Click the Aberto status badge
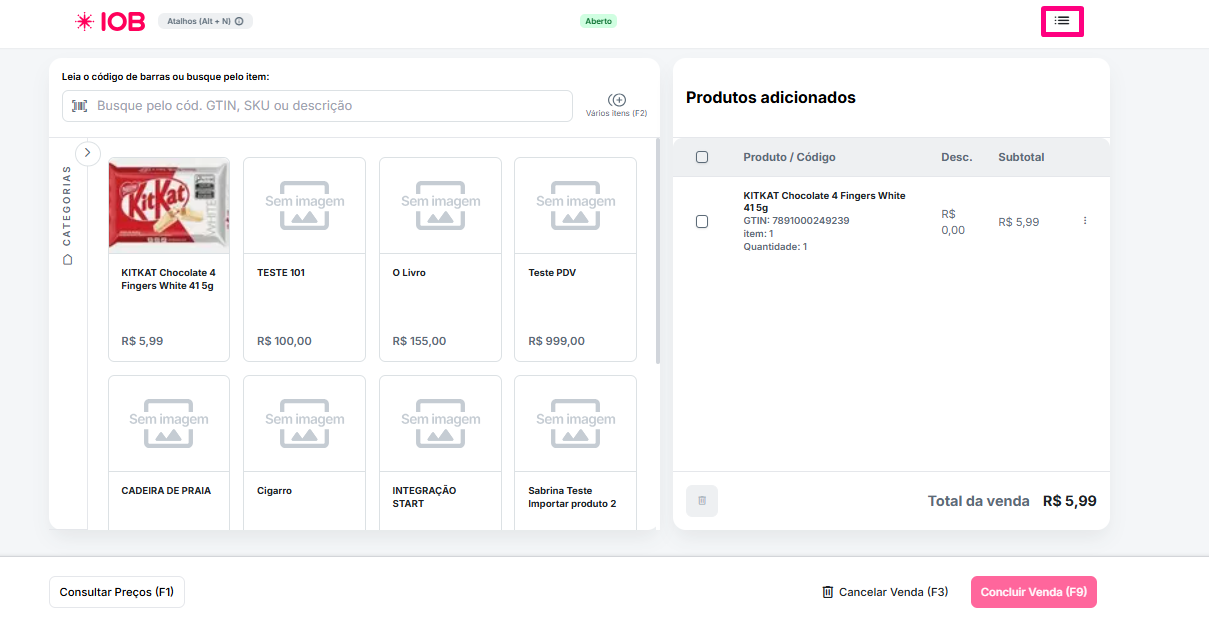This screenshot has width=1209, height=618. coord(598,21)
